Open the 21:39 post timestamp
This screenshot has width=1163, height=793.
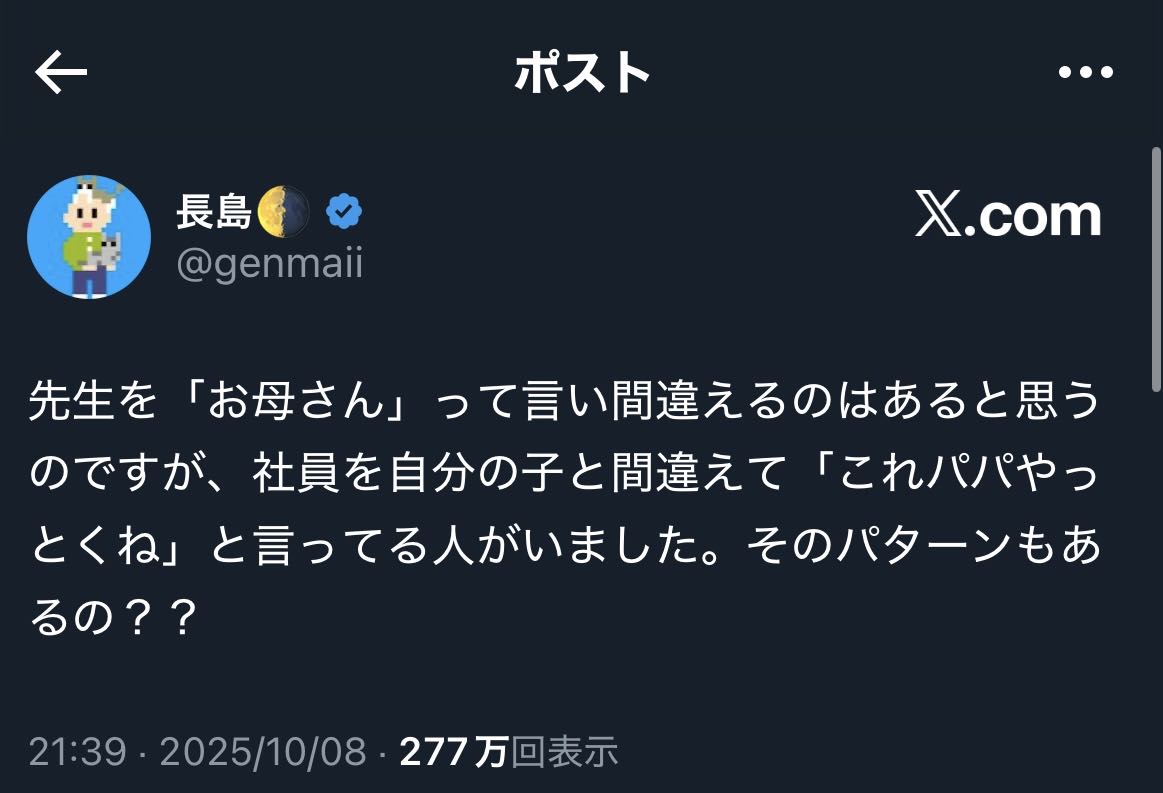point(78,751)
